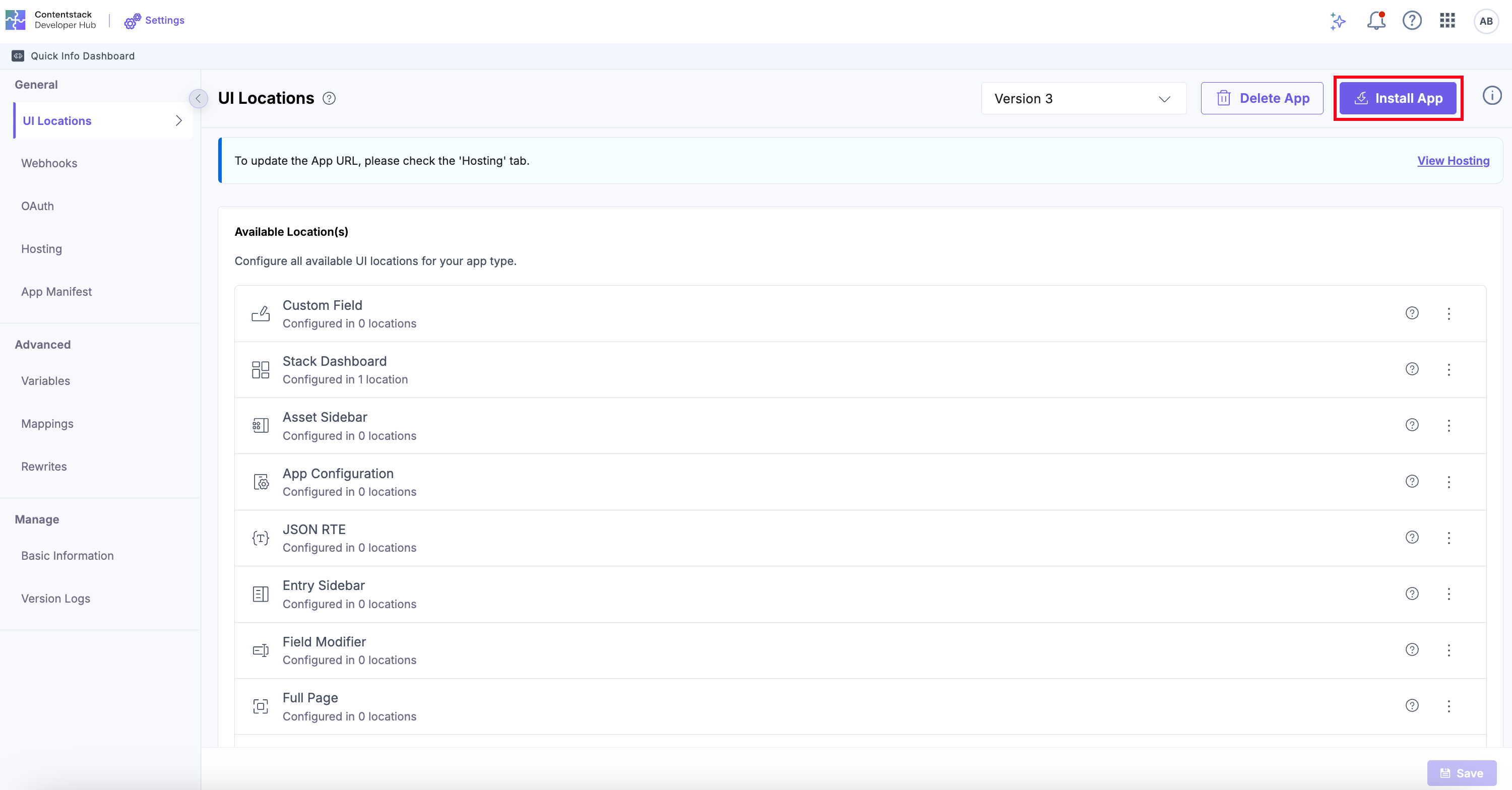Screen dimensions: 1512x790
Task: Go to Webhooks in the sidebar
Action: [x=49, y=163]
